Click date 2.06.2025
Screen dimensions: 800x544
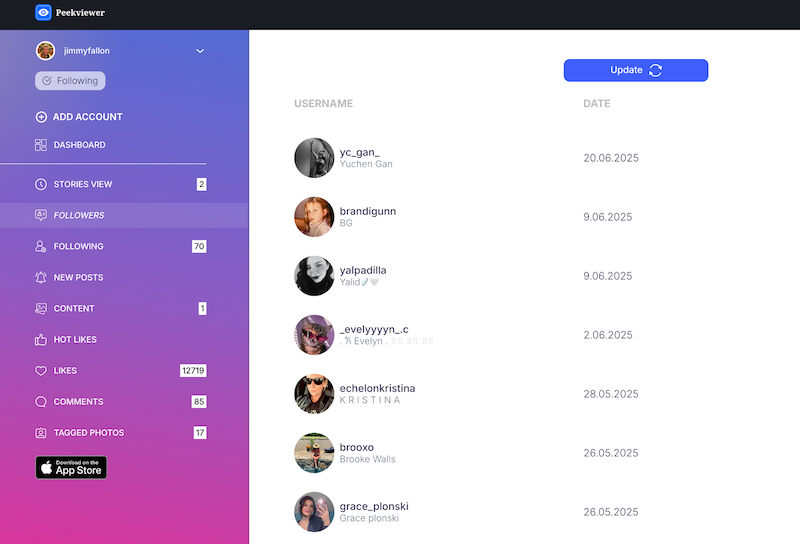[x=608, y=335]
